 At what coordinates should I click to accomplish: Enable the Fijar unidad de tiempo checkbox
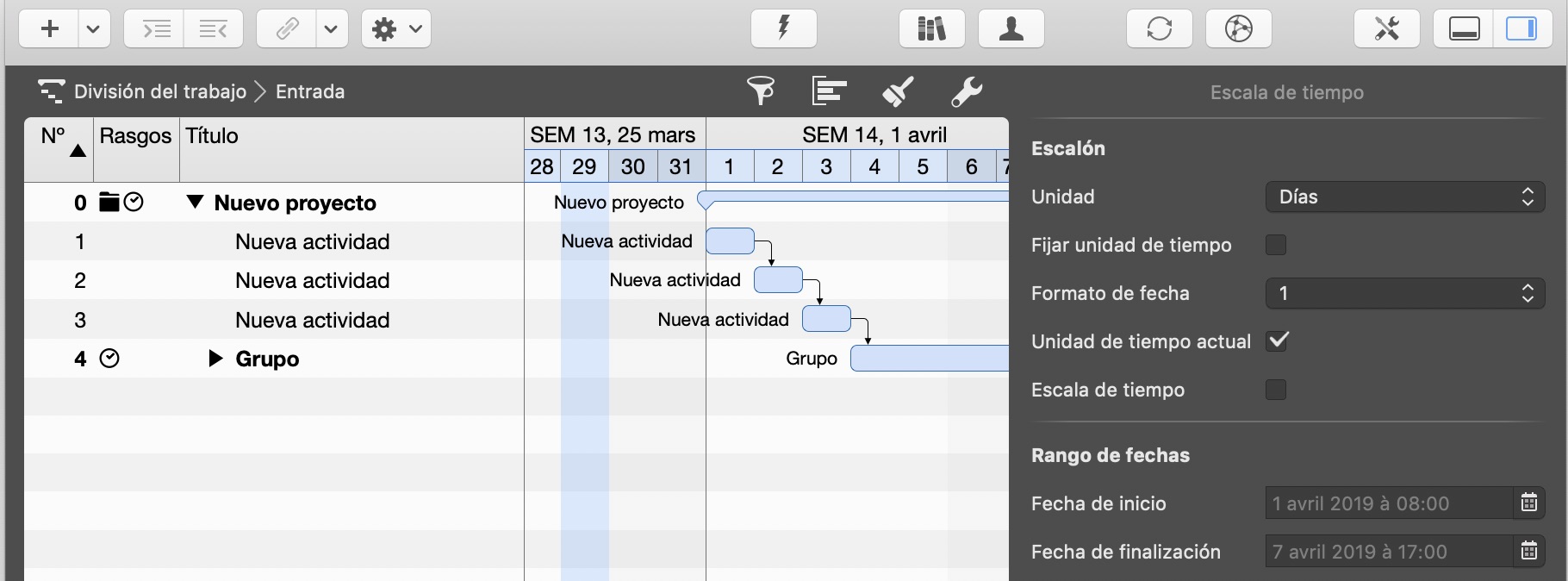tap(1276, 245)
